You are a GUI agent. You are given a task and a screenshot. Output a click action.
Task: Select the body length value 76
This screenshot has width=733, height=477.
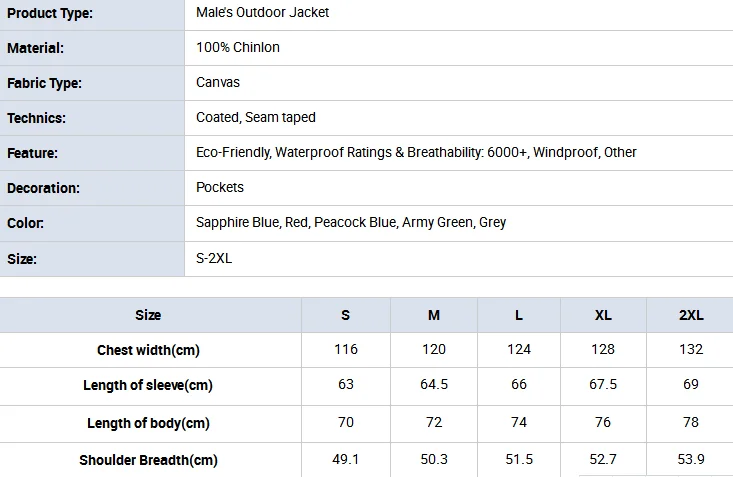point(603,422)
